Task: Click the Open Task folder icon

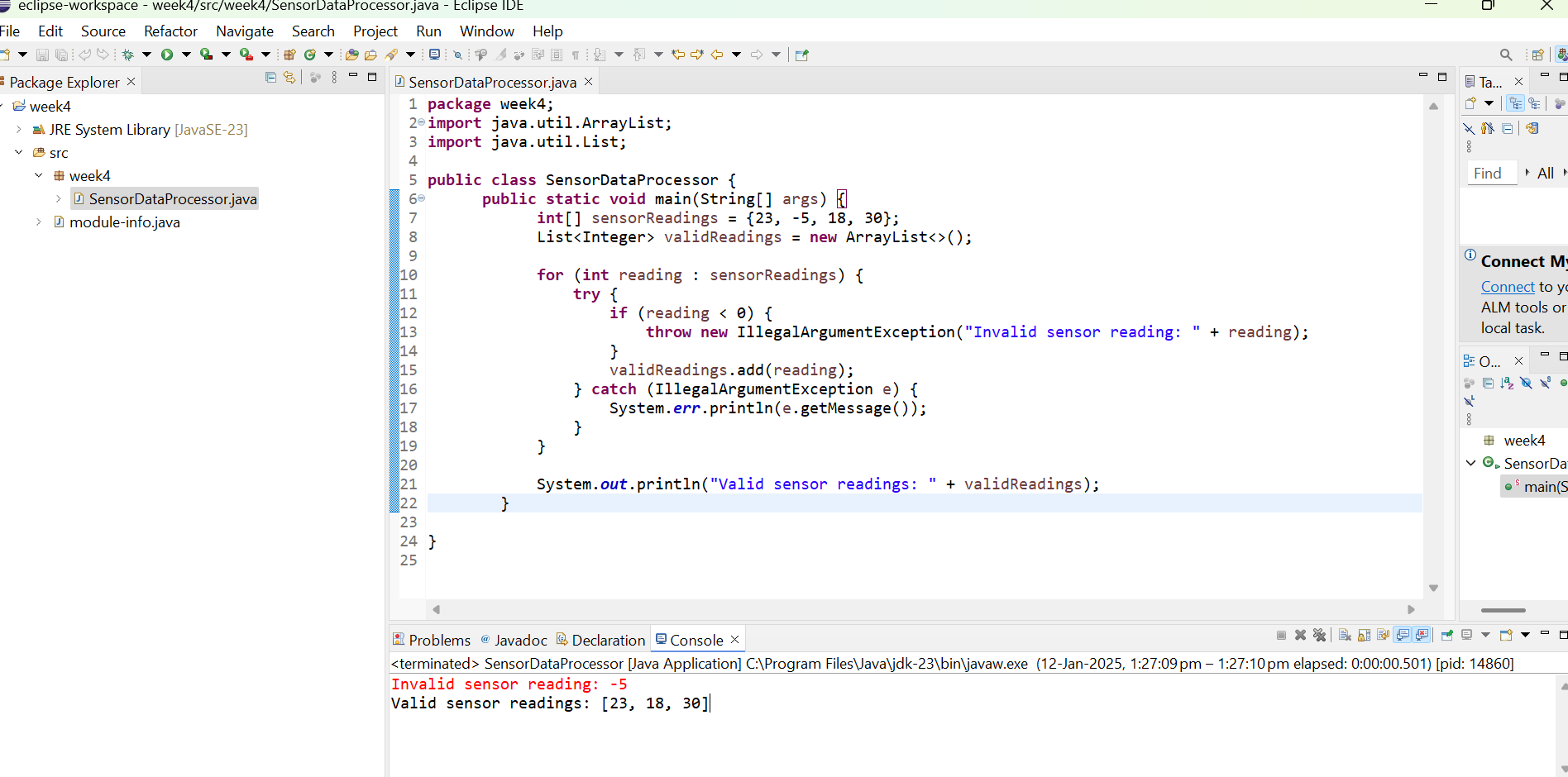Action: click(370, 55)
